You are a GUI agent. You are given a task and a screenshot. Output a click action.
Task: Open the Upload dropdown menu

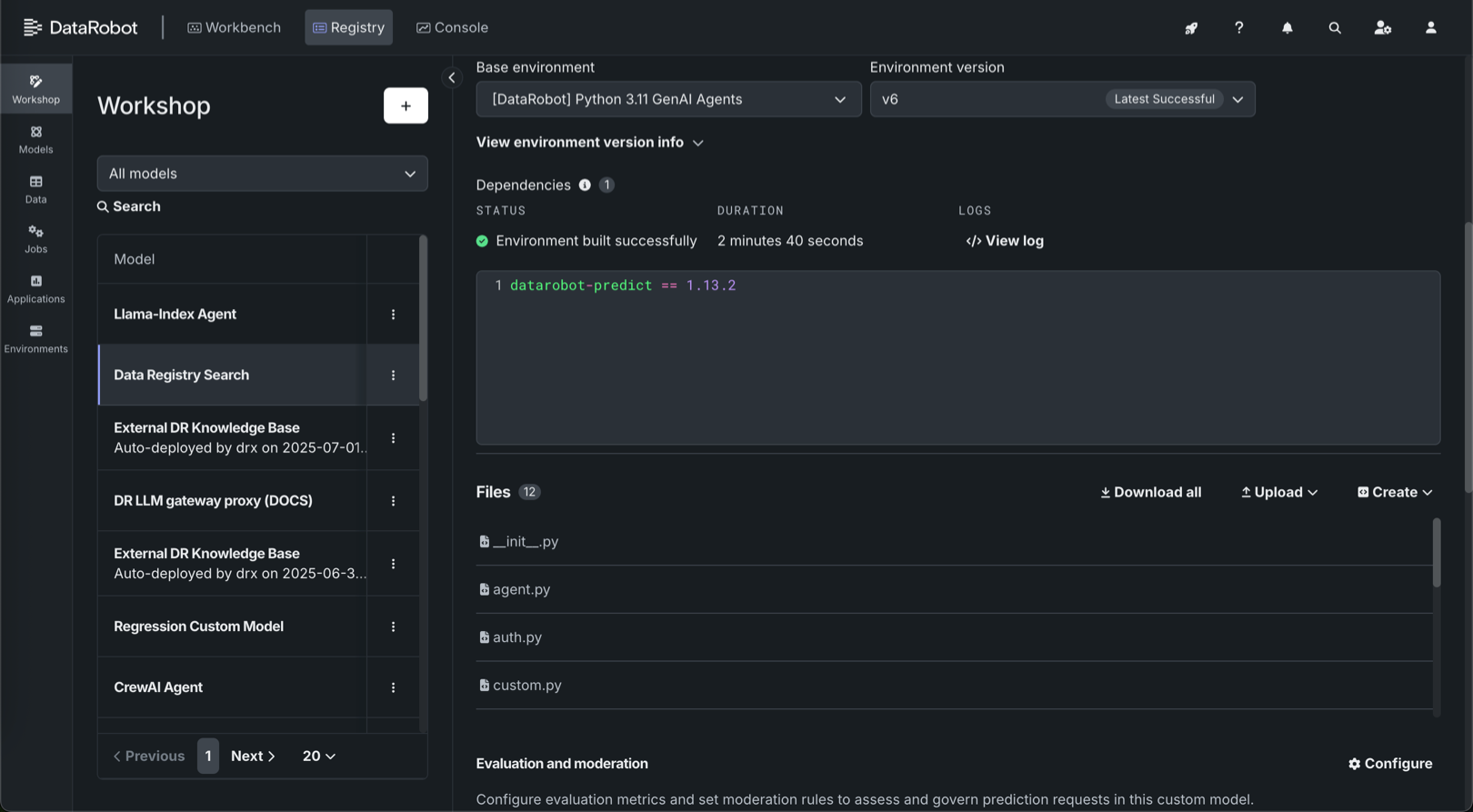click(x=1278, y=492)
